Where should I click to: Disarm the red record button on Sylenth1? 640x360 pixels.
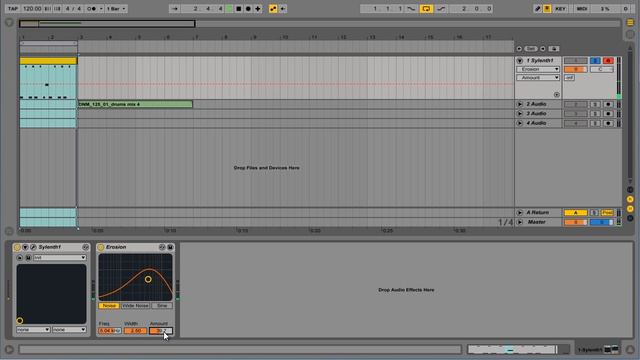[608, 61]
